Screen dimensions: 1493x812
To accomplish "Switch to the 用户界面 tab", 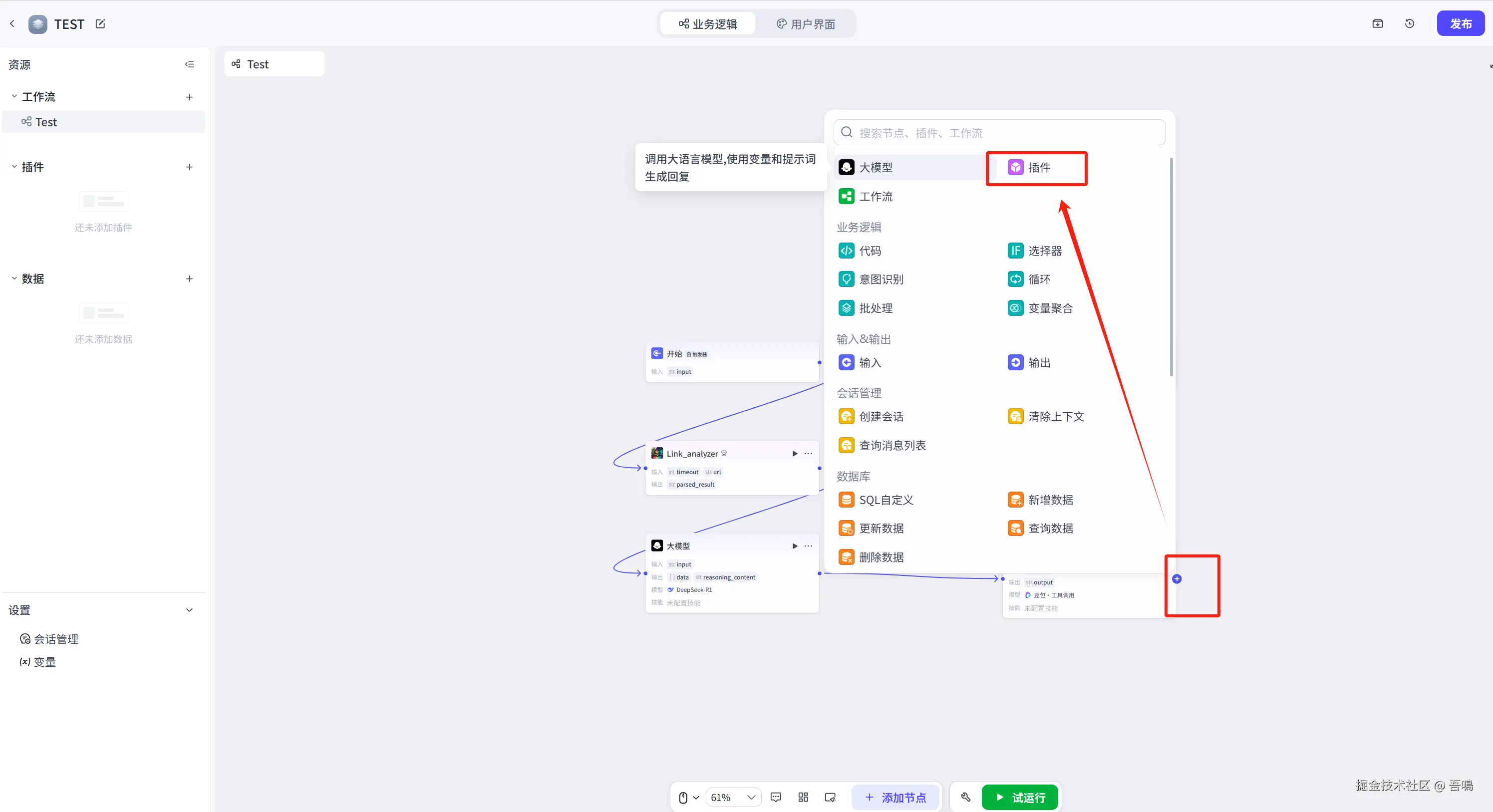I will click(806, 24).
